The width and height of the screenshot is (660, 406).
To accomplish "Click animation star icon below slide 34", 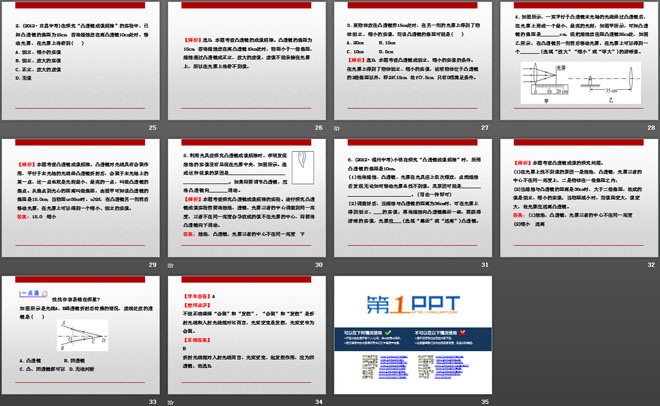I will click(170, 402).
